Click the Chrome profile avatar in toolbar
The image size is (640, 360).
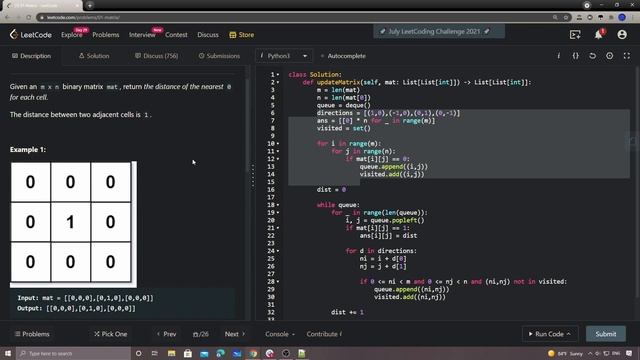coord(622,18)
